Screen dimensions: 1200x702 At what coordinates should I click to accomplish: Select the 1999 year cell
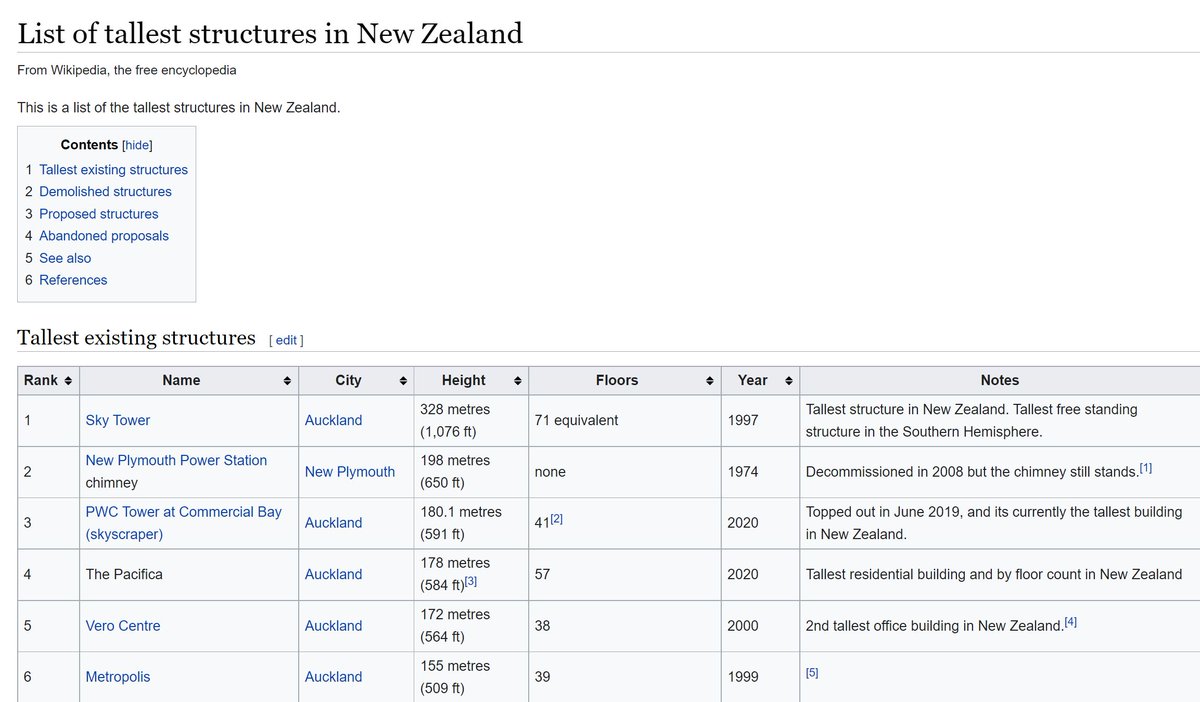761,677
